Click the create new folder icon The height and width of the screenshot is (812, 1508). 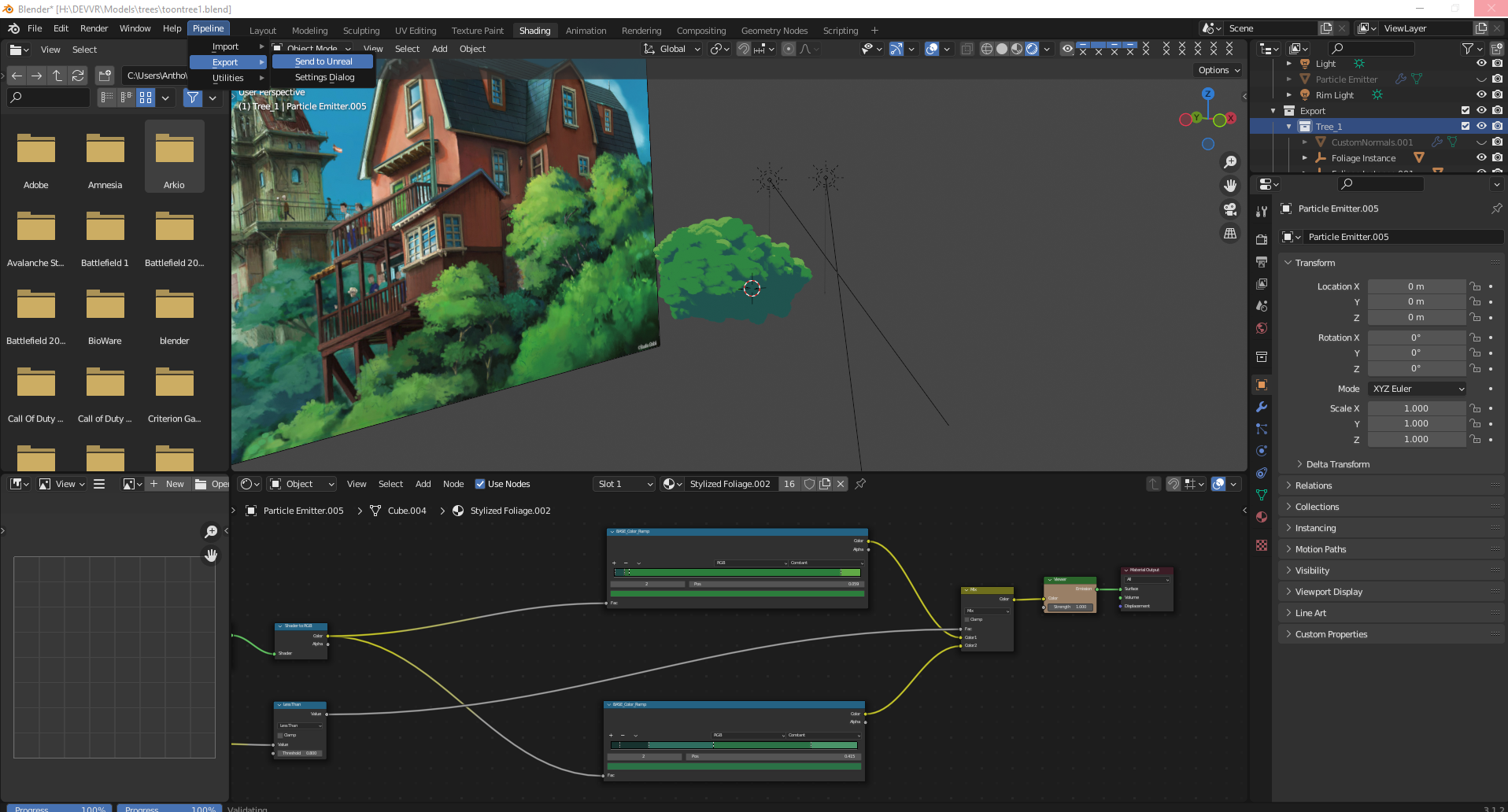[x=105, y=76]
